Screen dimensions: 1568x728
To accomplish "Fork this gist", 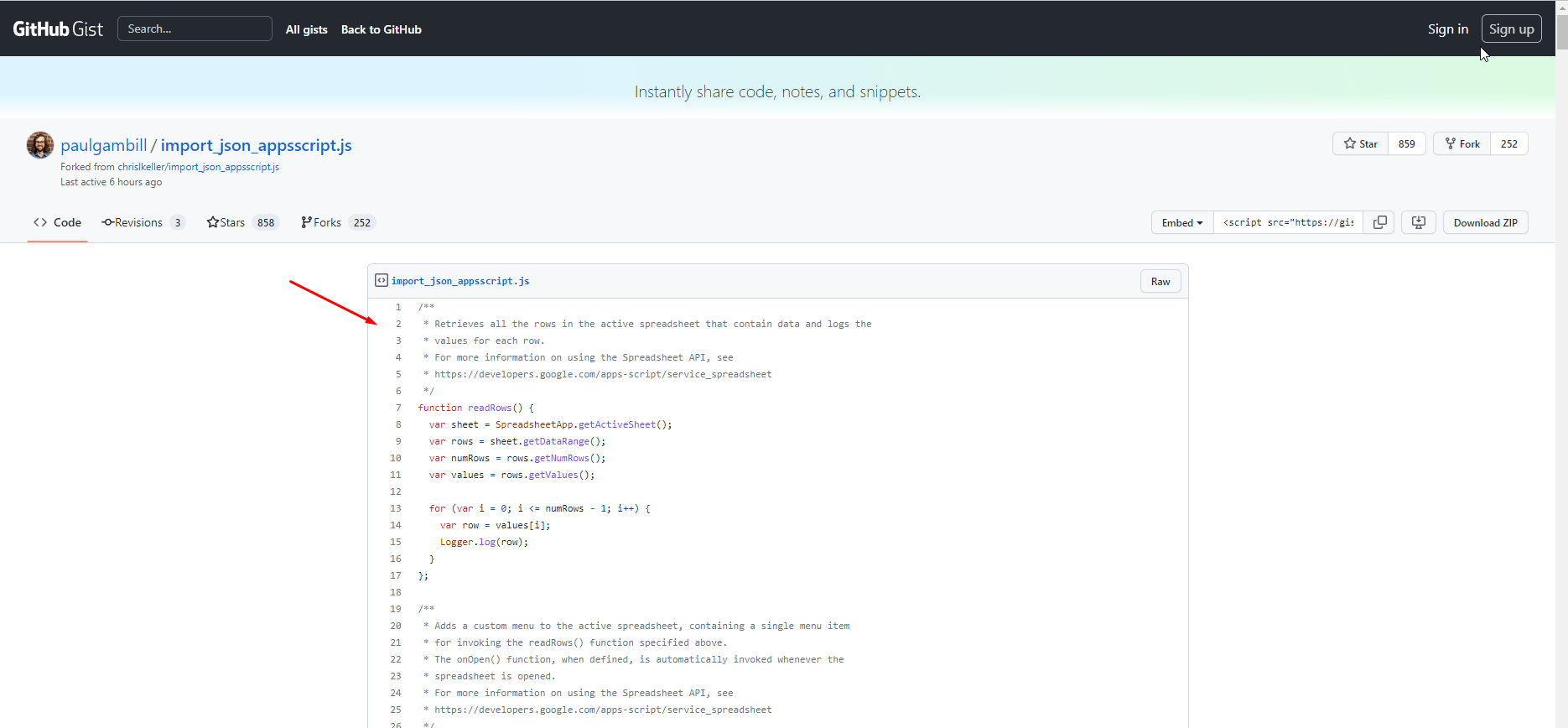I will point(1462,144).
